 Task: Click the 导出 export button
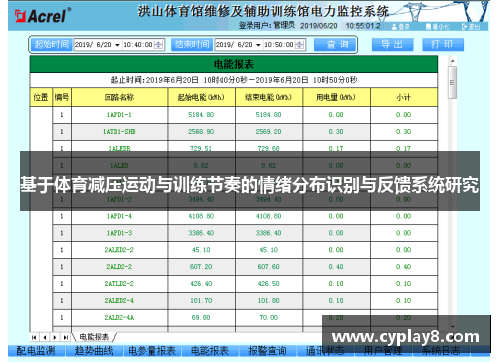[392, 45]
